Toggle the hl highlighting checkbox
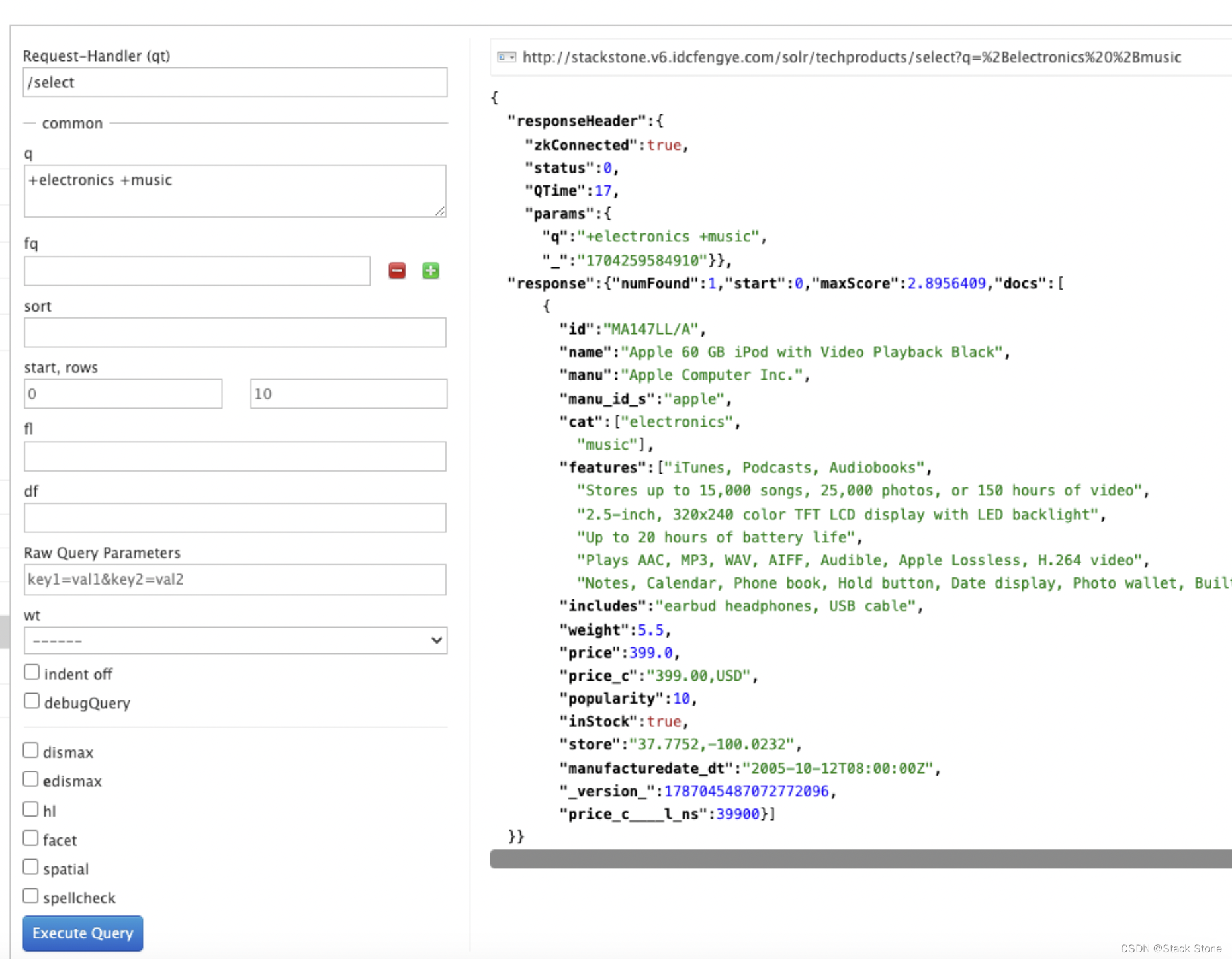1232x959 pixels. pyautogui.click(x=31, y=810)
